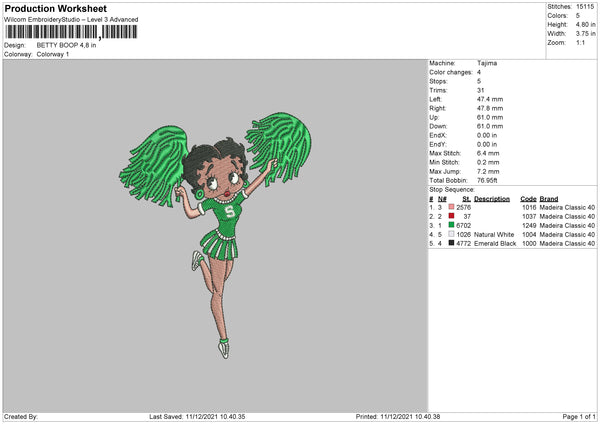Screen dimensions: 600x424
Task: Select the red swatch for thread 37
Action: pyautogui.click(x=452, y=216)
